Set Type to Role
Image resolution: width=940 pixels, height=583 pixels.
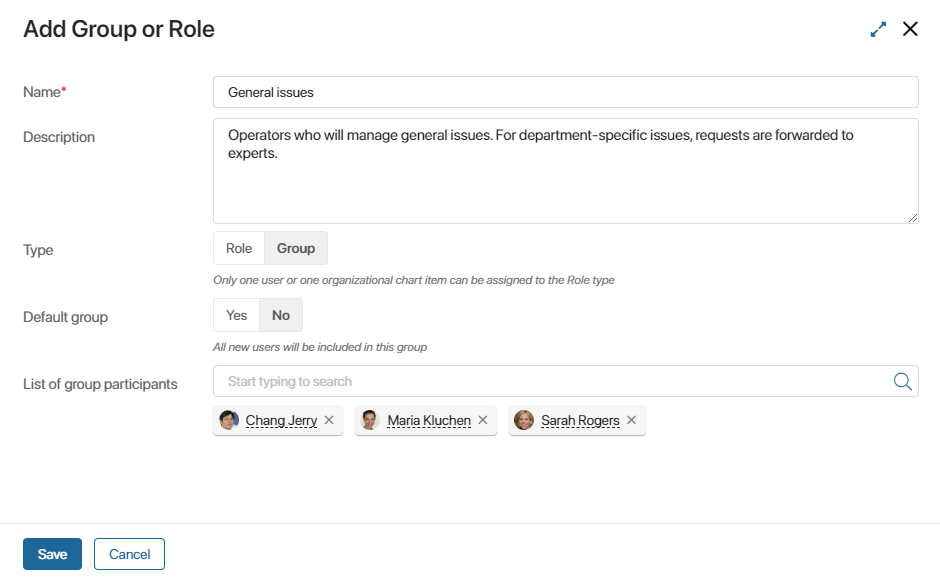(239, 248)
